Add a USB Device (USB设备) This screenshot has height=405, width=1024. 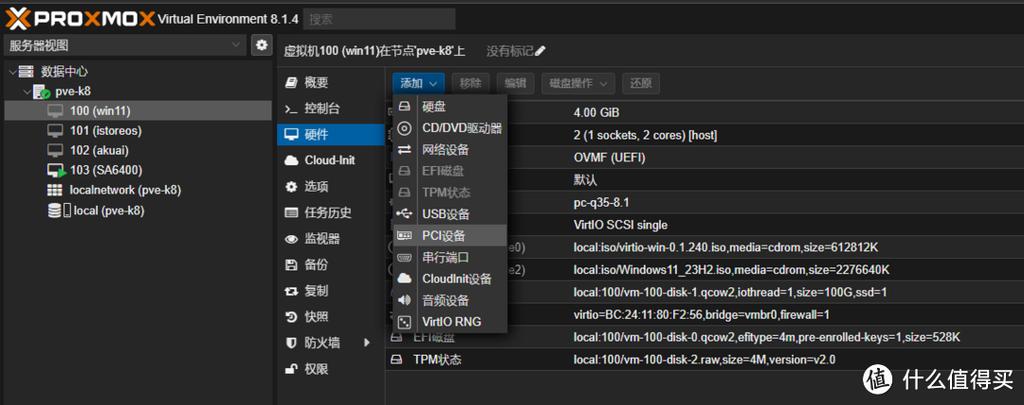tap(450, 214)
